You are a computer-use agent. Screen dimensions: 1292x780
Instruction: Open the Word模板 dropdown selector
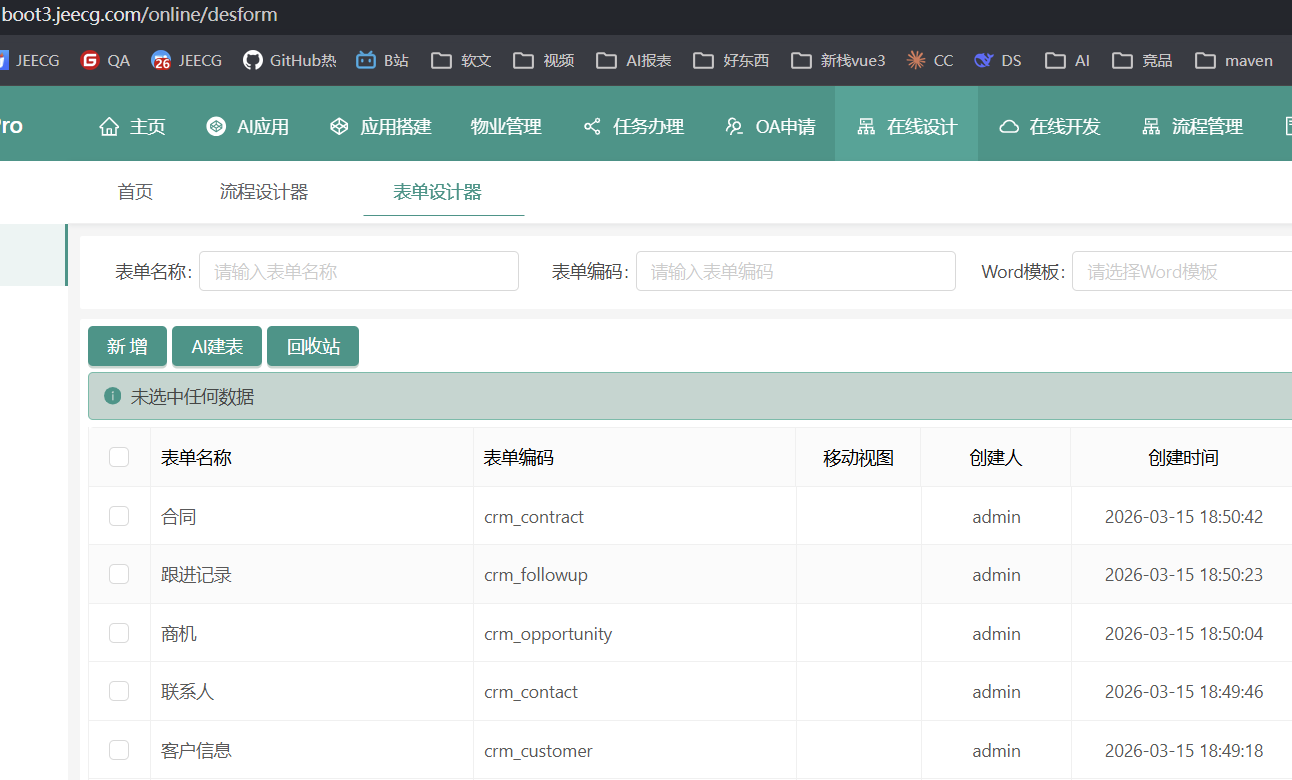pos(1180,271)
